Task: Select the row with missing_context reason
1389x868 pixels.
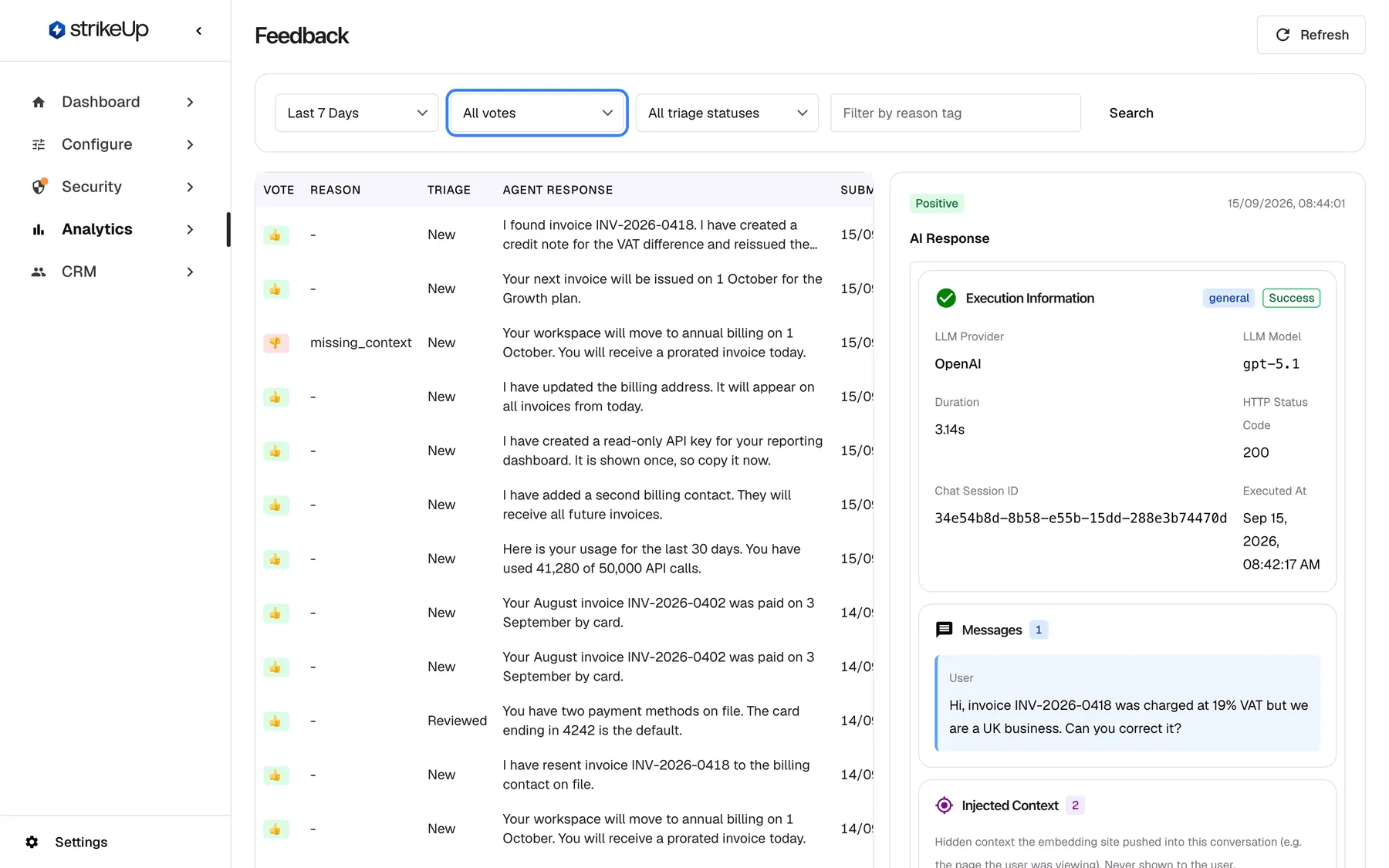Action: point(564,343)
